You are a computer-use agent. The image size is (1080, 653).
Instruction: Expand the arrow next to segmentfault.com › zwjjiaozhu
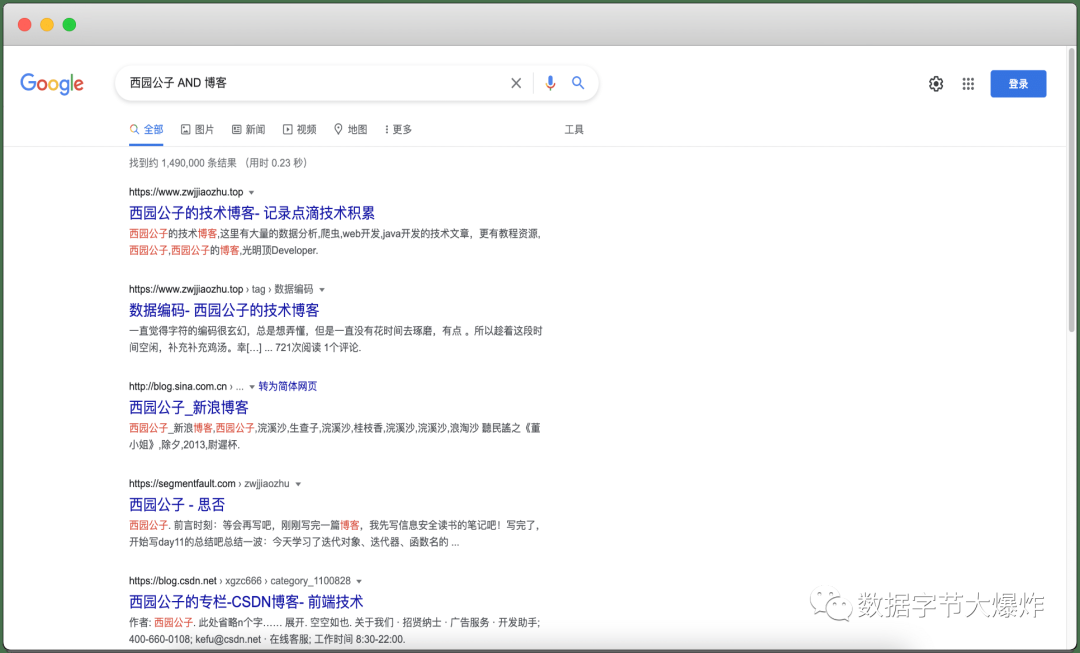coord(298,484)
